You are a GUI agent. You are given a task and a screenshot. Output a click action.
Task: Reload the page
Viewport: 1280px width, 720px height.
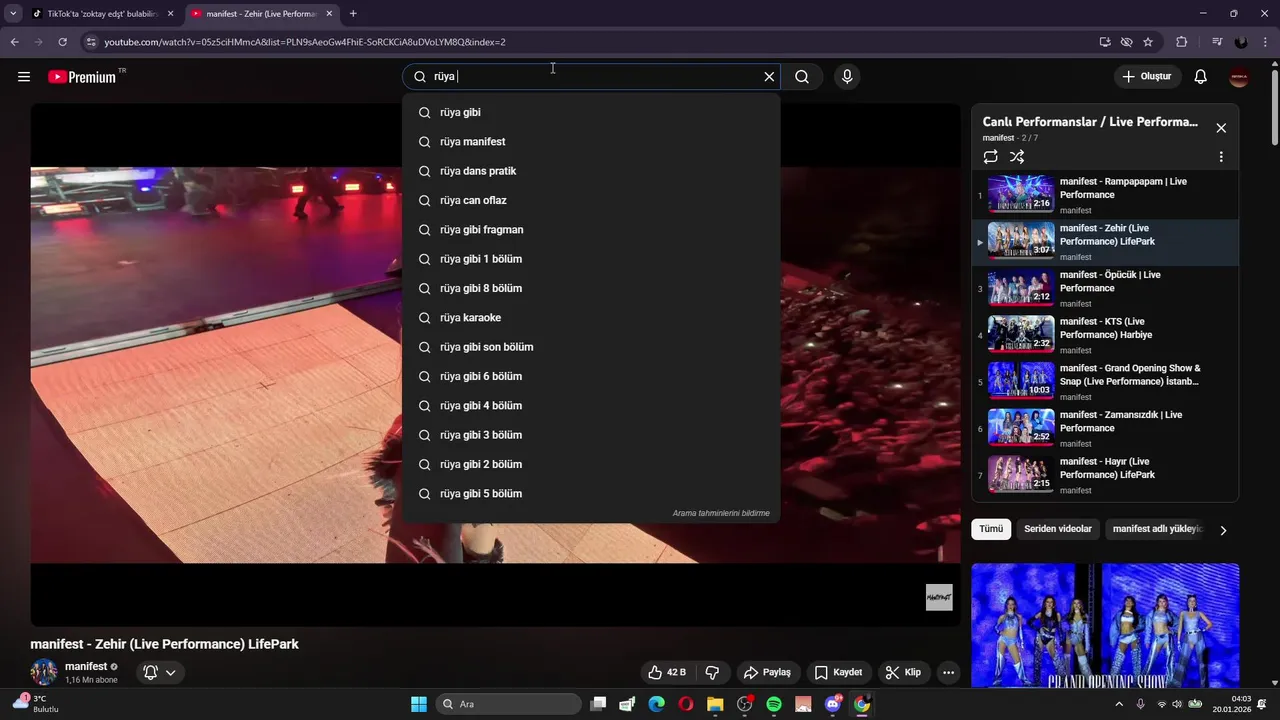[x=62, y=42]
